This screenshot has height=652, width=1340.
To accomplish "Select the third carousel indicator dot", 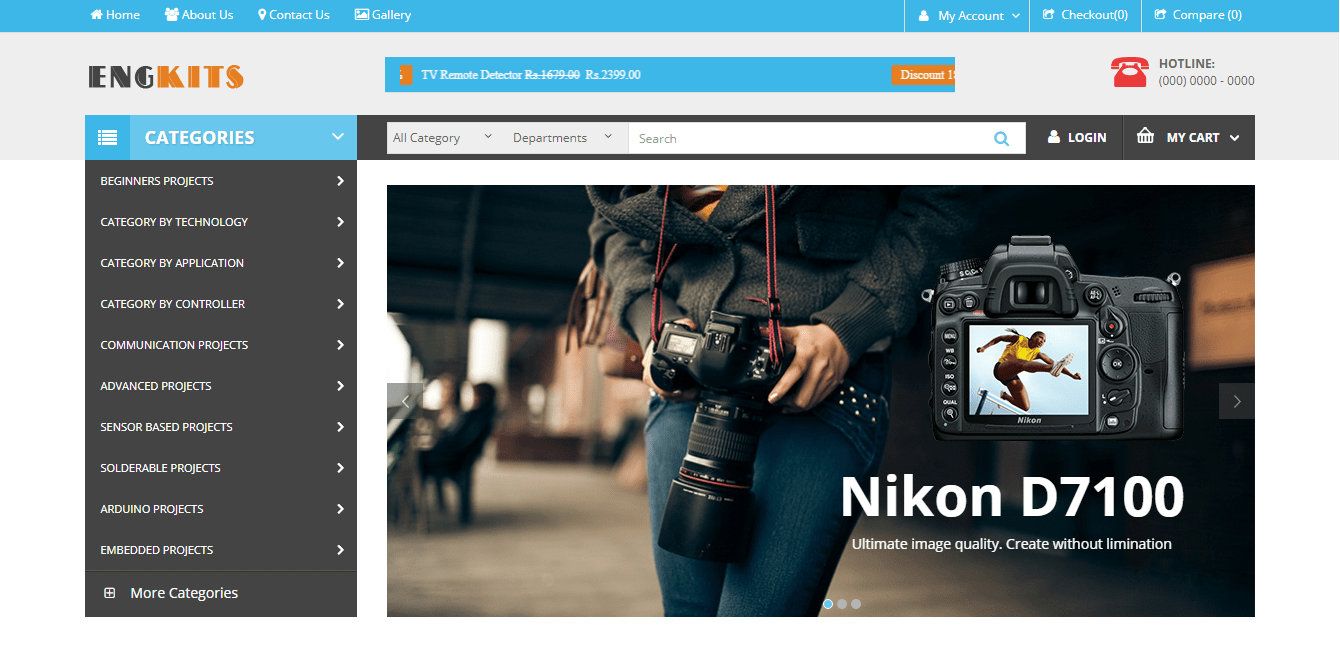I will click(x=856, y=604).
